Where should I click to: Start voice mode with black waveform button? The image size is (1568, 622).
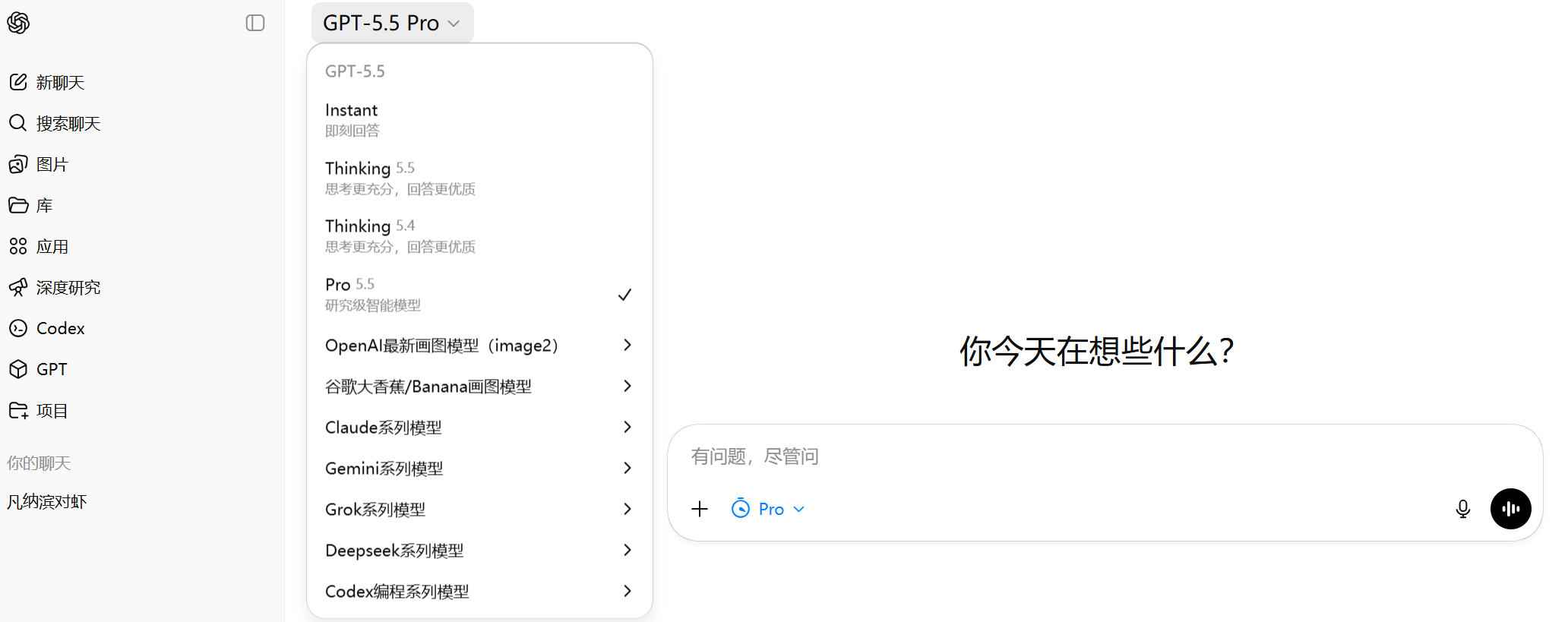click(x=1510, y=509)
